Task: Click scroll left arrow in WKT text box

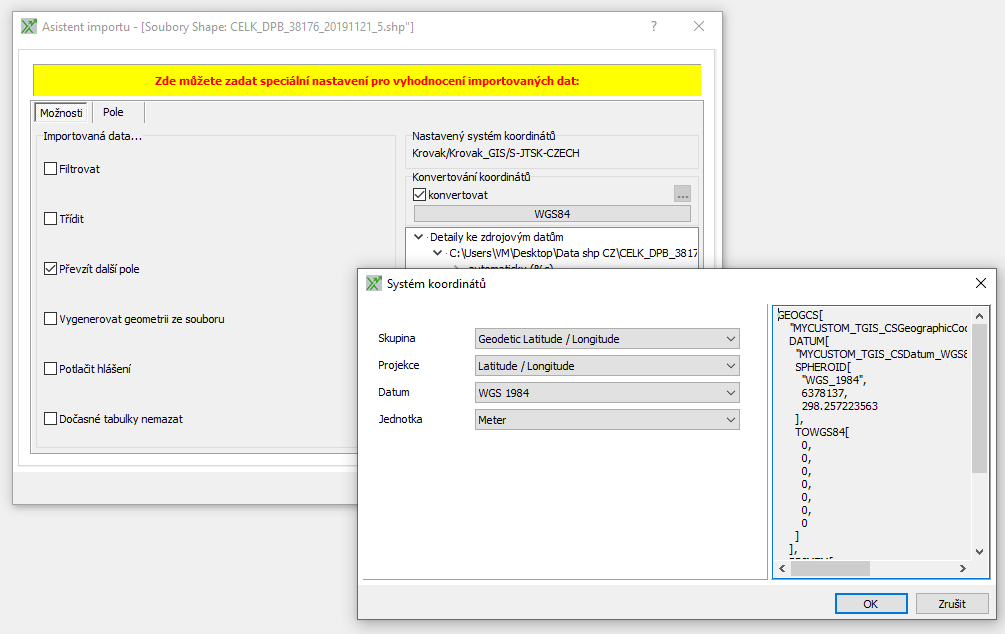Action: click(782, 568)
